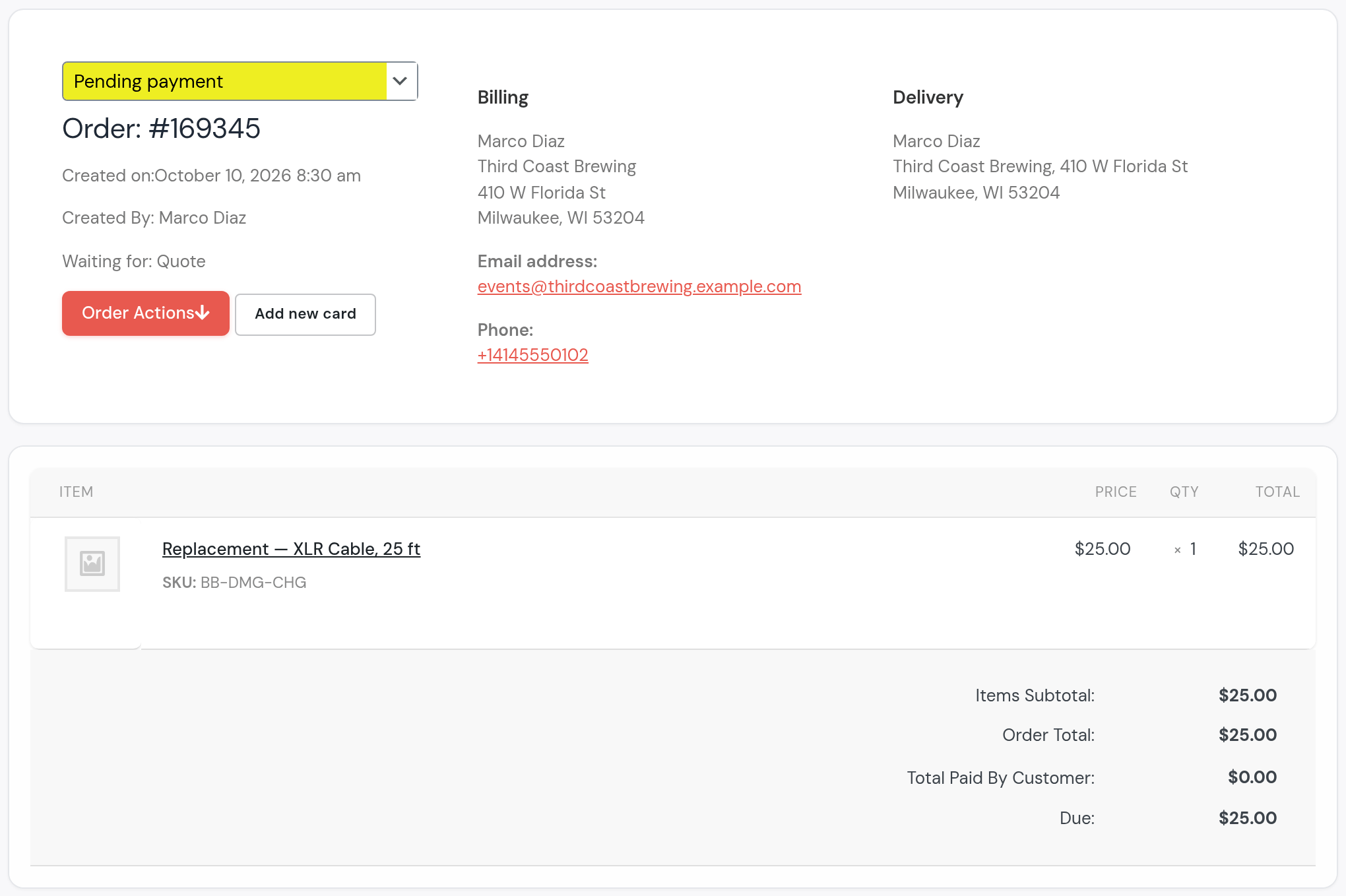Click the Email address: label

coord(537,261)
